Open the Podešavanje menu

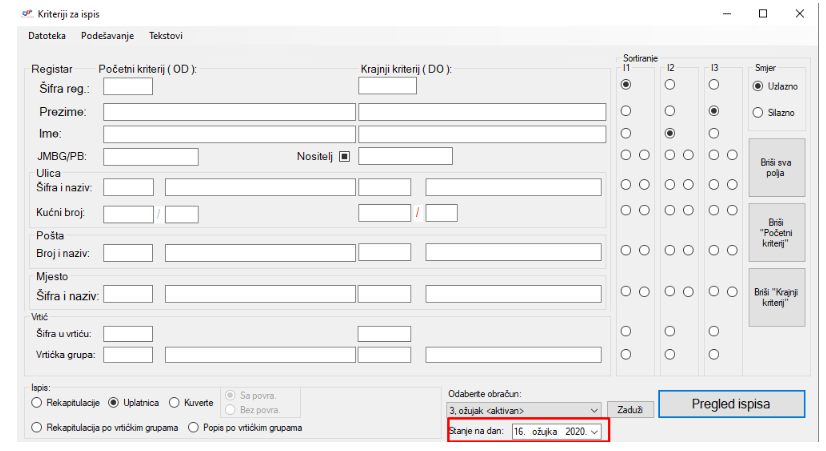pos(107,36)
